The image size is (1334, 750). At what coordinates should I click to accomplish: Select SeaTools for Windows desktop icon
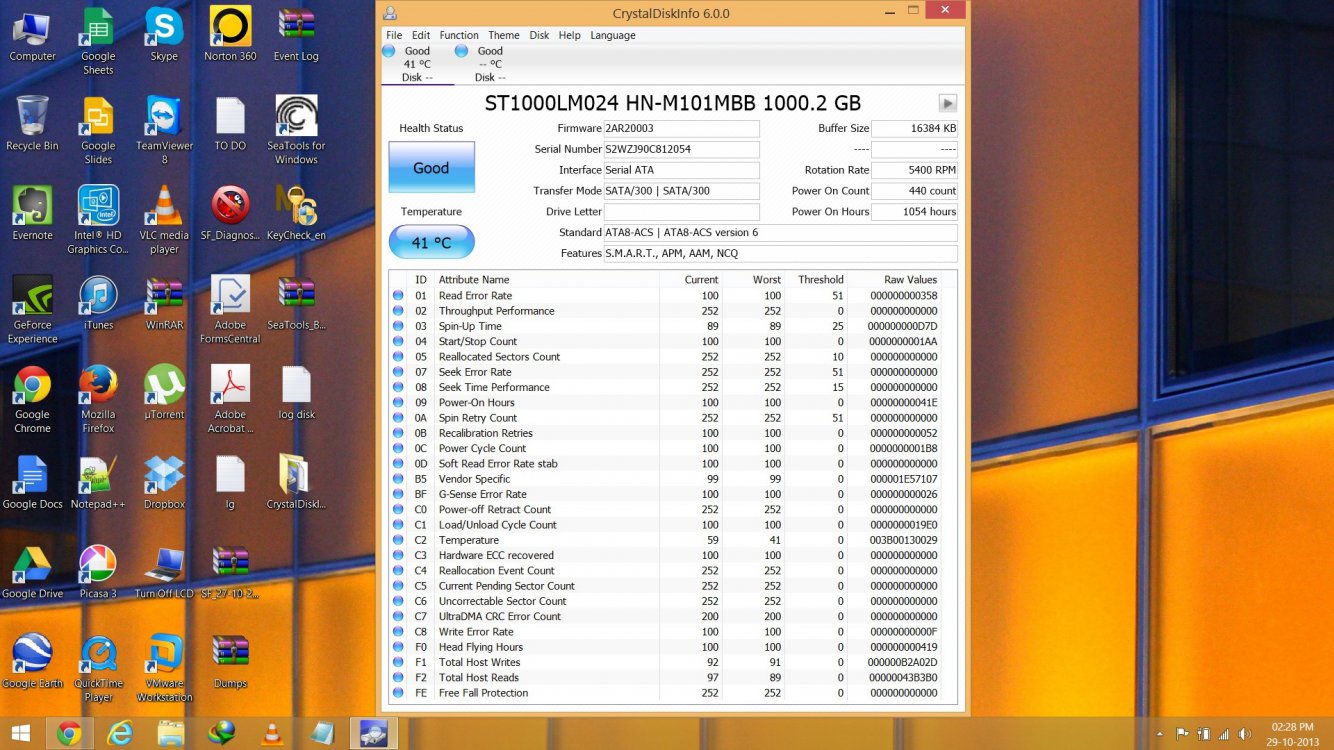coord(296,130)
